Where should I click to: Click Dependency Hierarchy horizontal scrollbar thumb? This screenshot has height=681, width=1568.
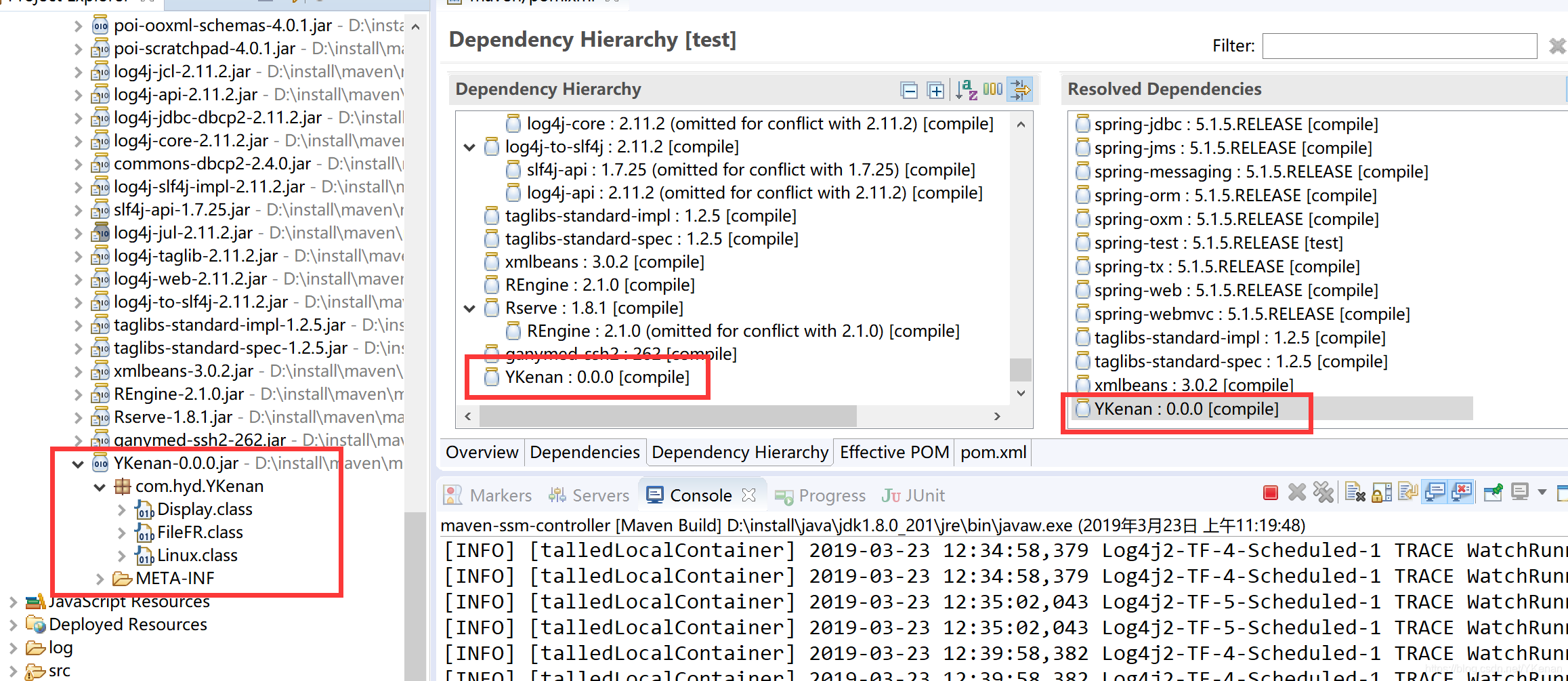tap(668, 416)
